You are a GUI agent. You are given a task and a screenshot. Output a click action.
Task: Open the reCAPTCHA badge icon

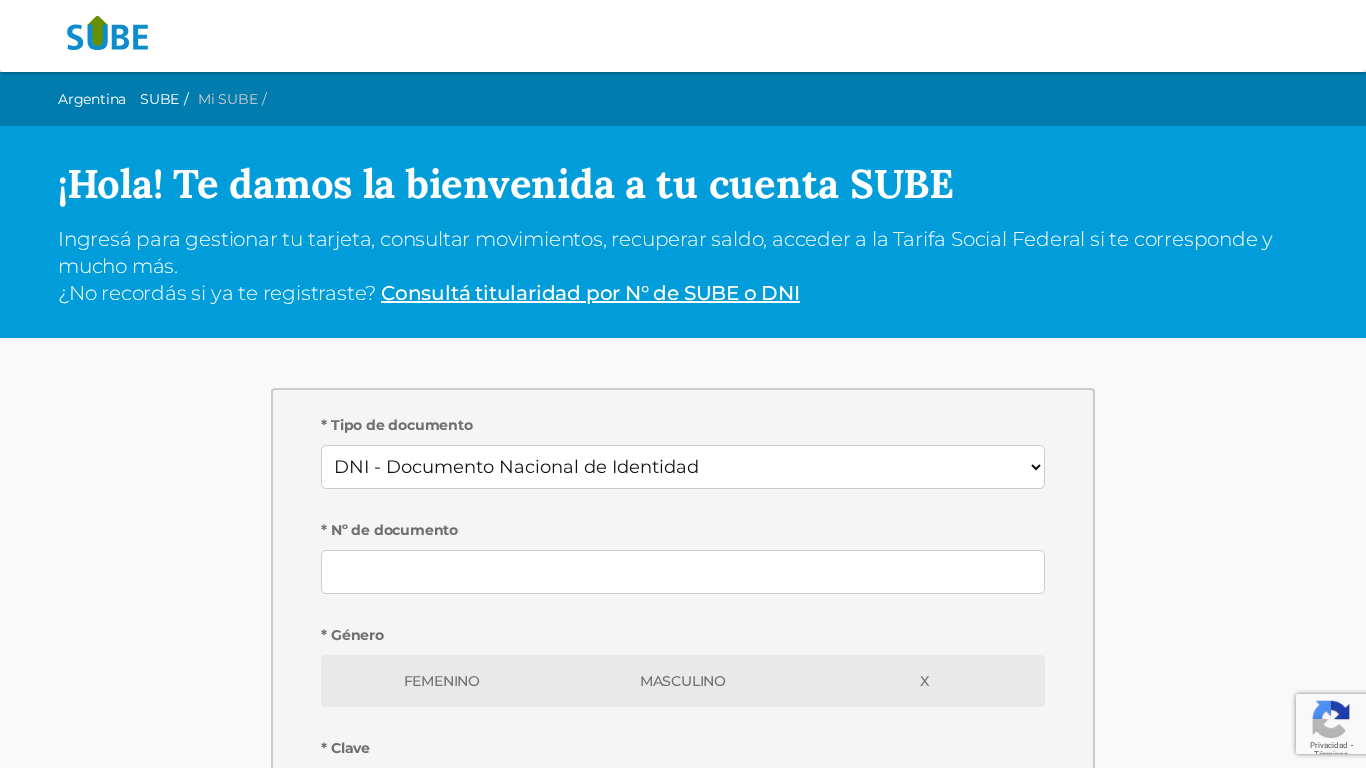1330,720
